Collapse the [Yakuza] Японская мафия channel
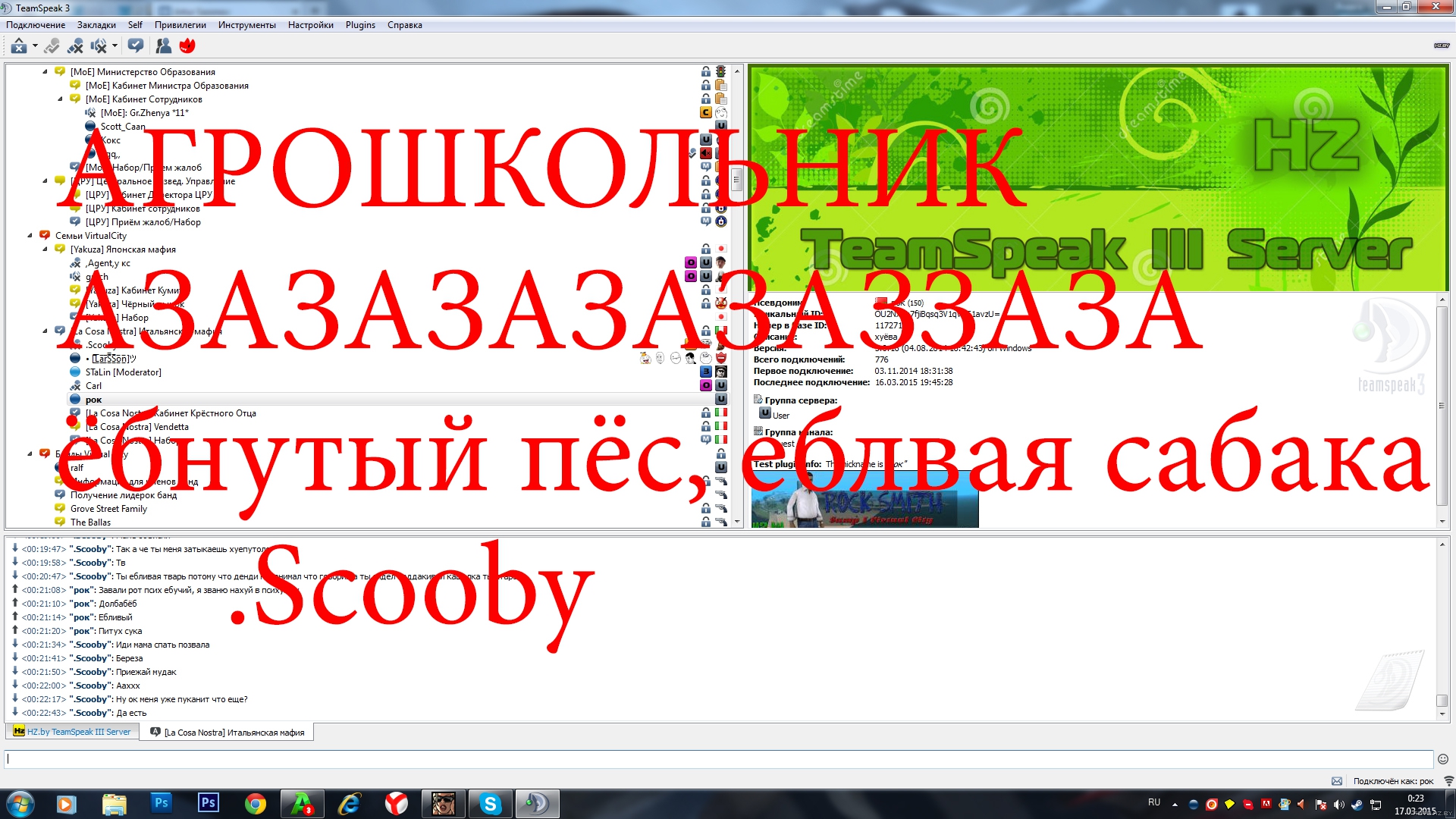The height and width of the screenshot is (819, 1456). (45, 249)
